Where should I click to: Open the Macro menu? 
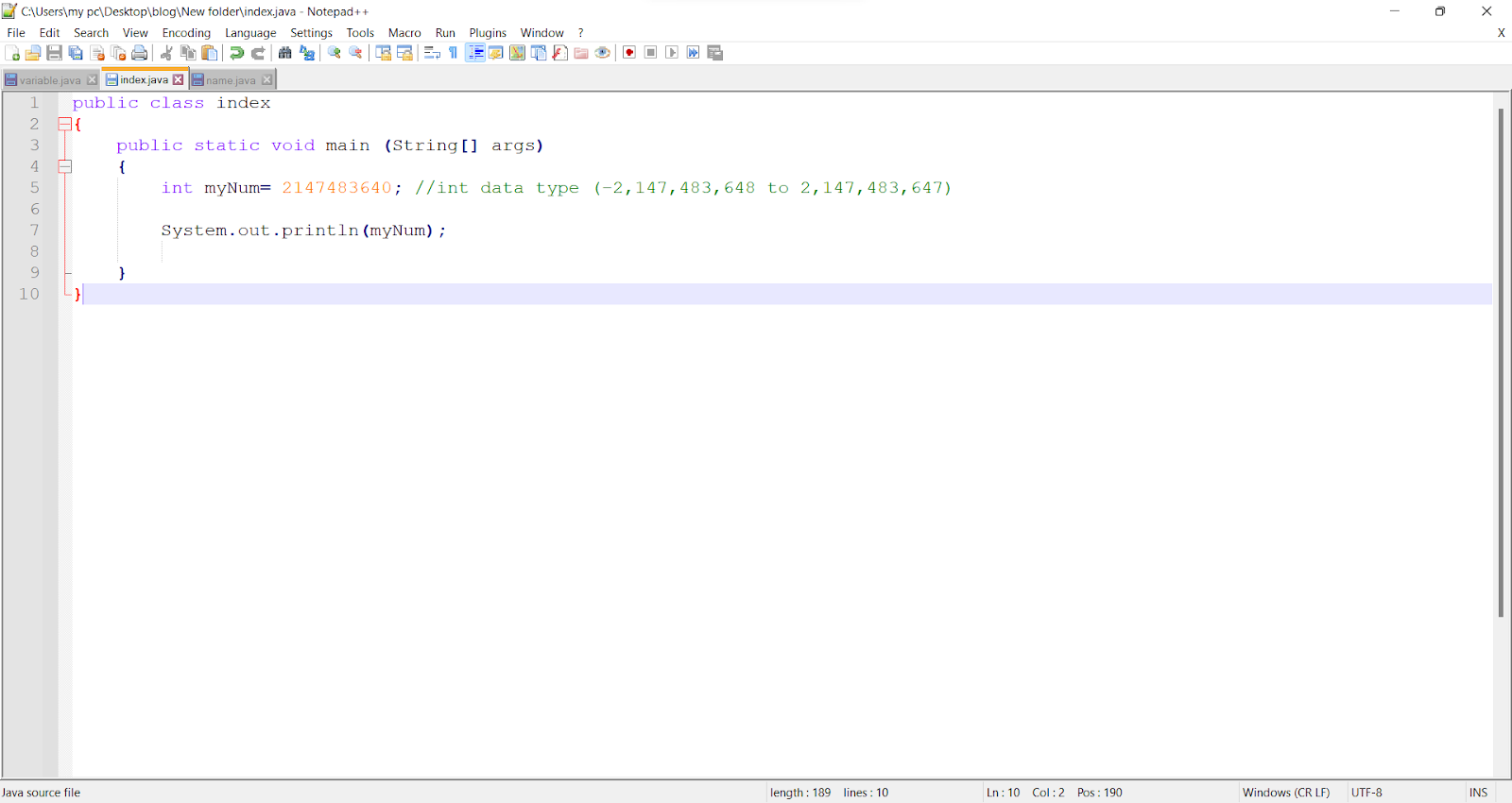(x=404, y=32)
